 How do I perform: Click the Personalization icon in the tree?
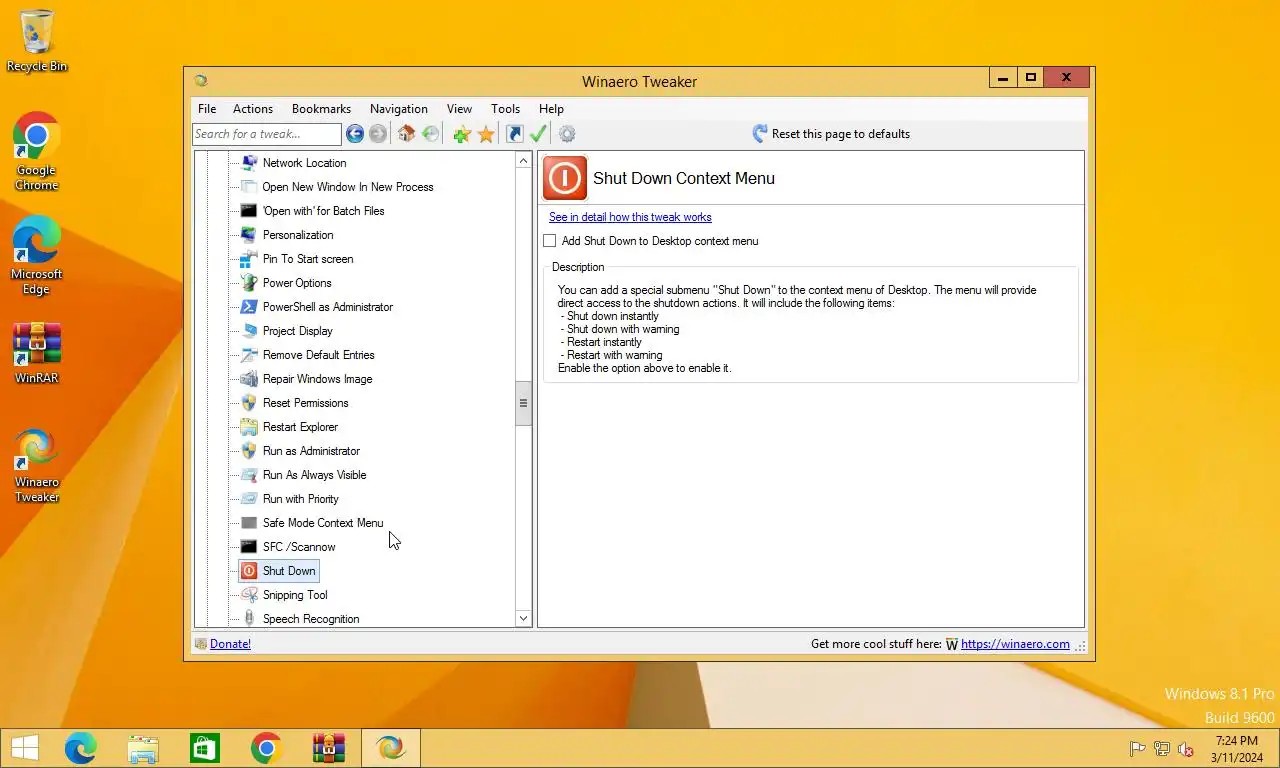coord(249,235)
